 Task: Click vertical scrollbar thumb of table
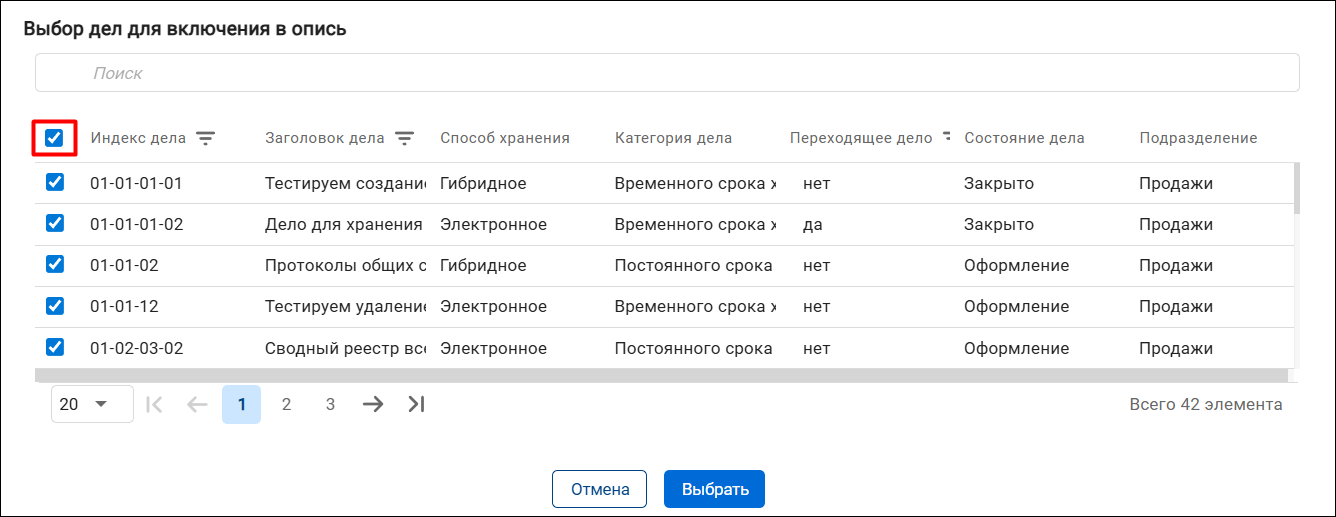(x=1297, y=188)
